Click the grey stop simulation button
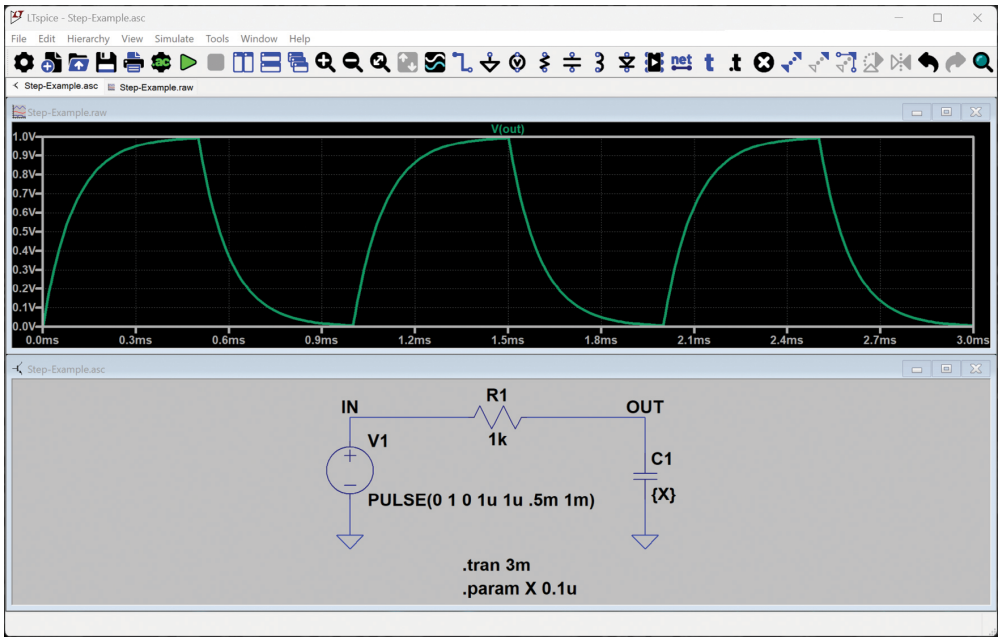Viewport: 1003px width, 640px height. coord(216,63)
